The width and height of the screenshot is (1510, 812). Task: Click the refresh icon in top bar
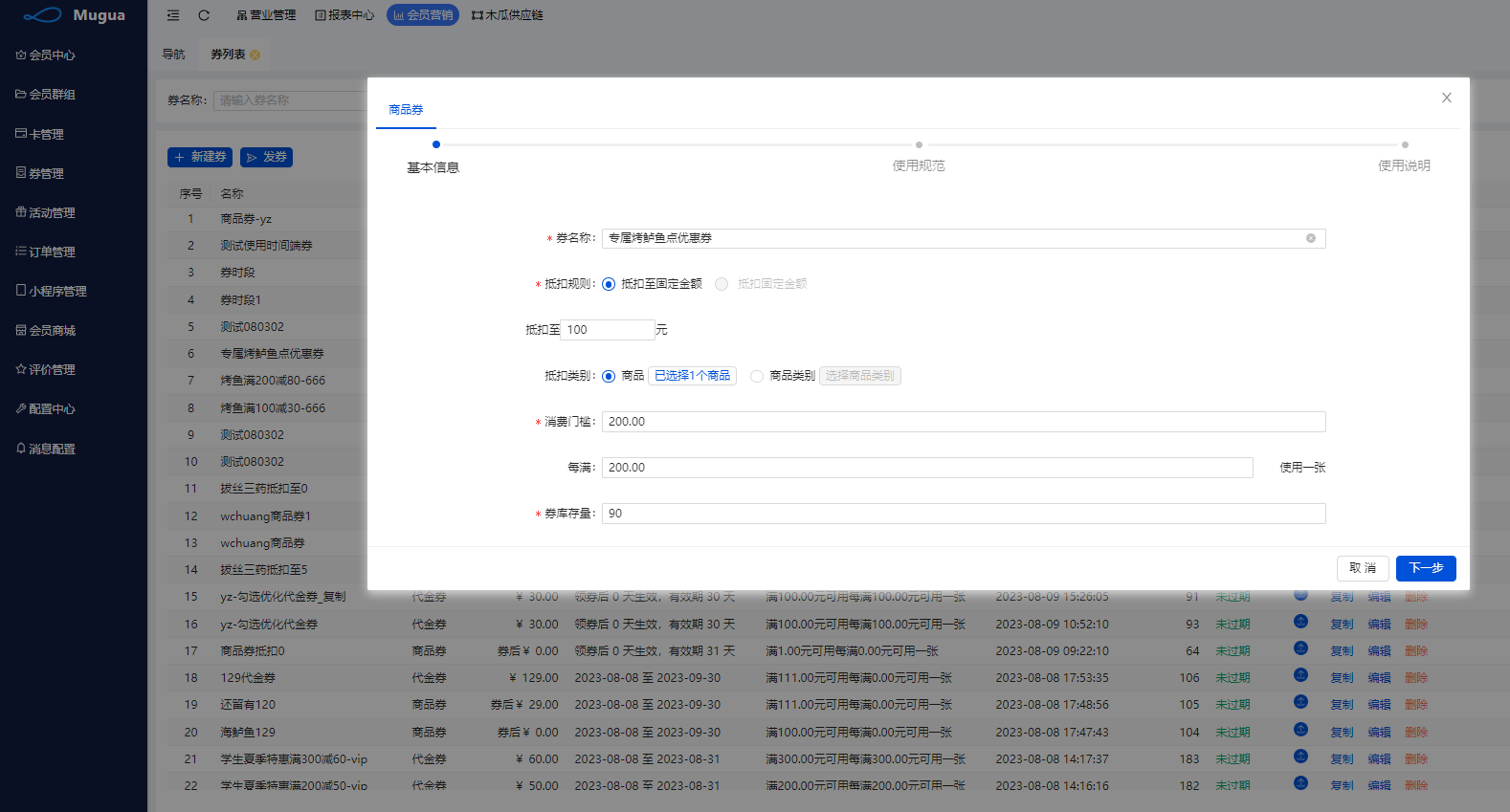[x=204, y=15]
